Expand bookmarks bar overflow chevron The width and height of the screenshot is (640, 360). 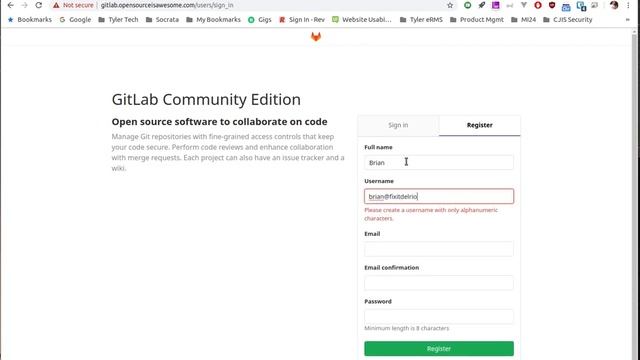628,20
